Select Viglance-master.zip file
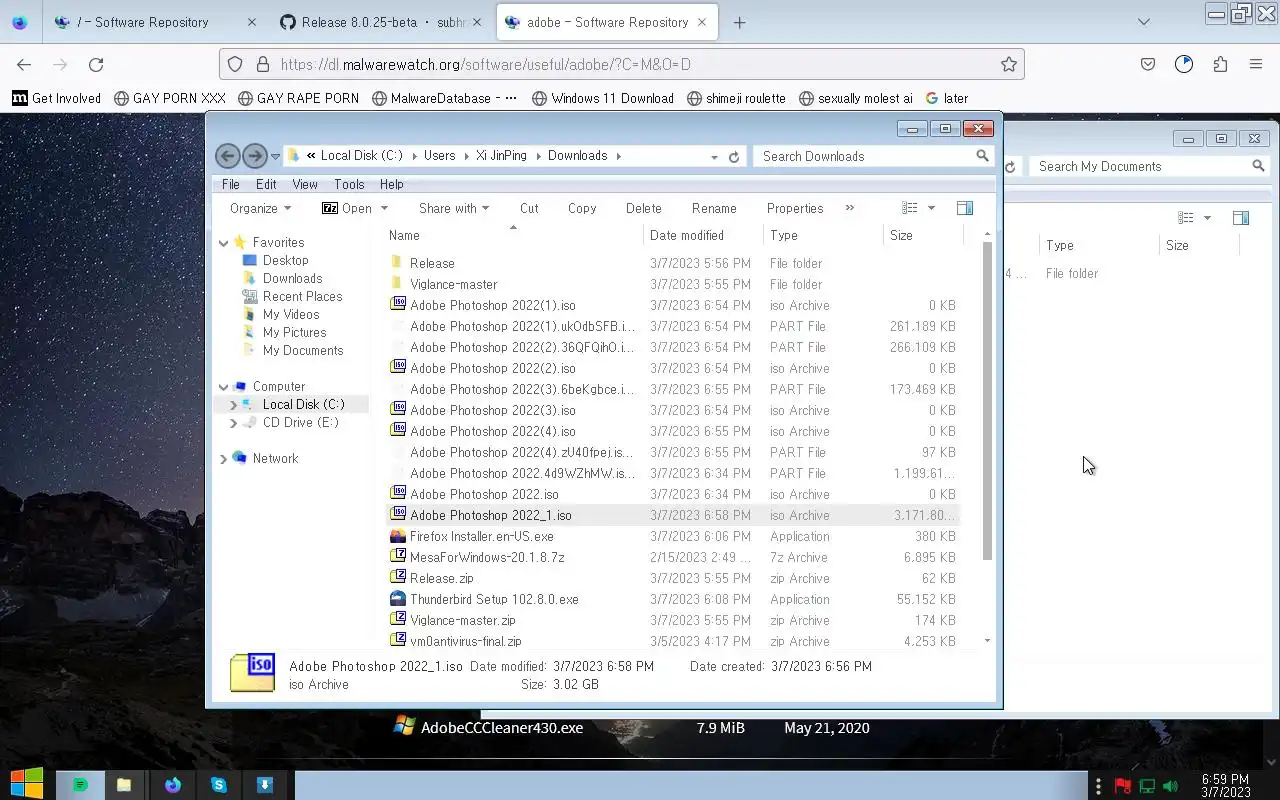This screenshot has height=800, width=1280. [462, 620]
